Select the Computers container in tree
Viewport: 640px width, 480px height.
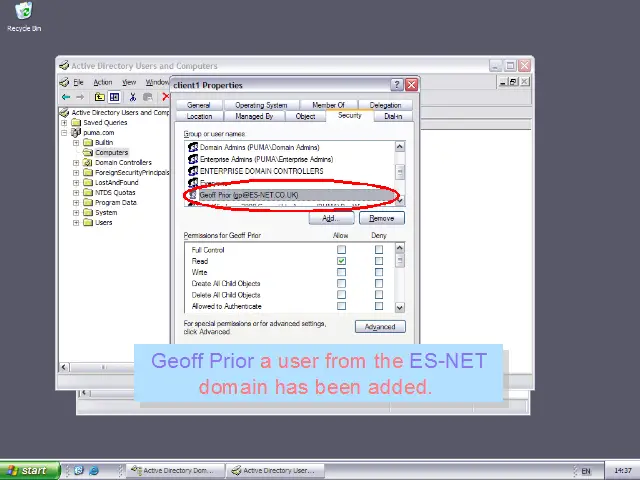coord(111,152)
